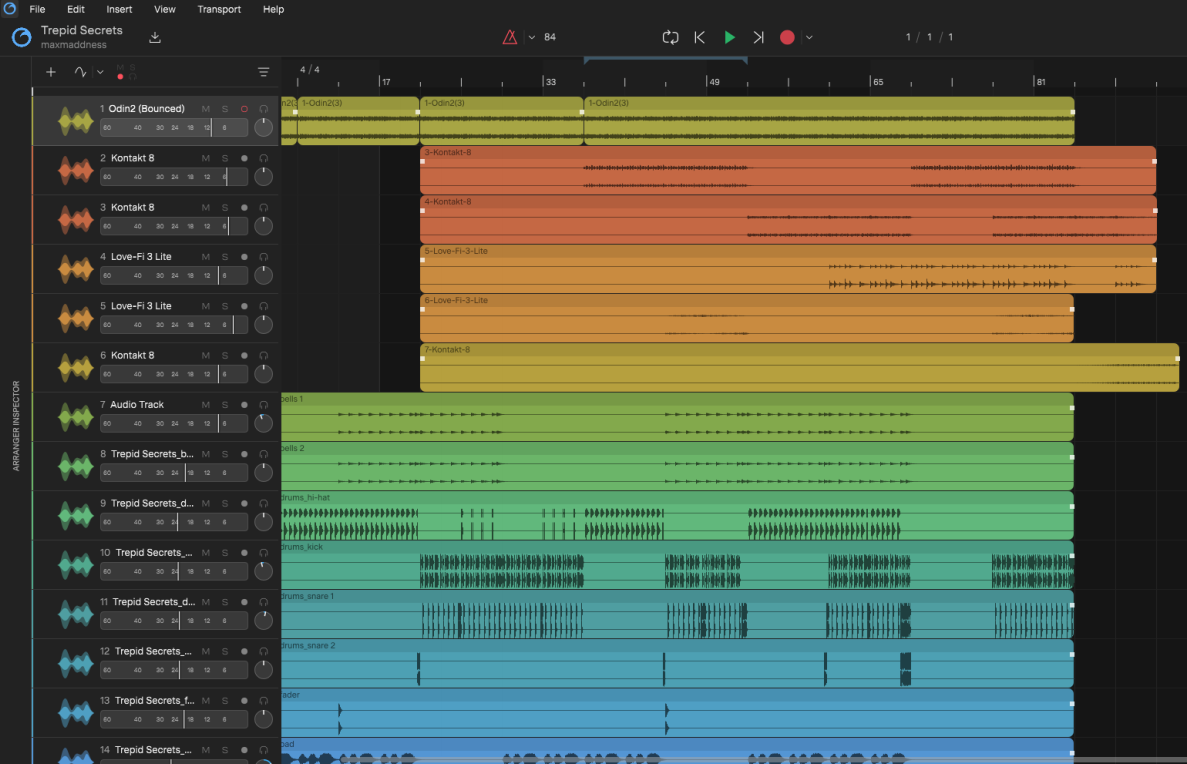The height and width of the screenshot is (764, 1187).
Task: Start playback with the green play button
Action: (x=729, y=37)
